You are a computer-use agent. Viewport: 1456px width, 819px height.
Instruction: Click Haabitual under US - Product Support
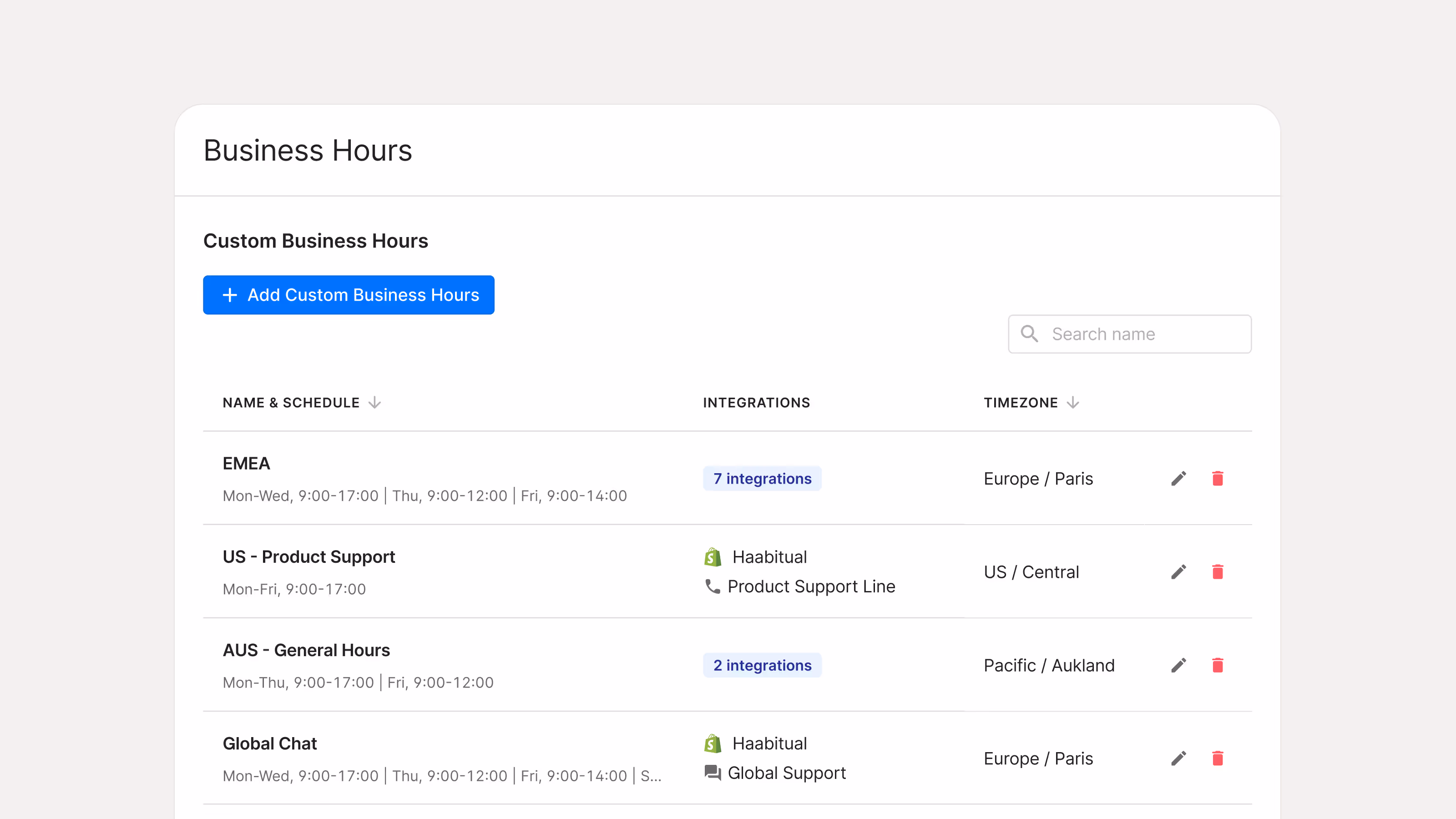[x=768, y=557]
